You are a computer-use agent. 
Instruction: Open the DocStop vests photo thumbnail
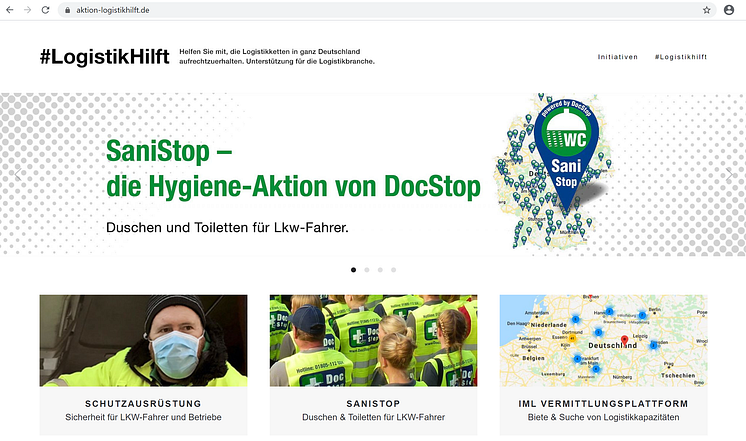coord(373,341)
